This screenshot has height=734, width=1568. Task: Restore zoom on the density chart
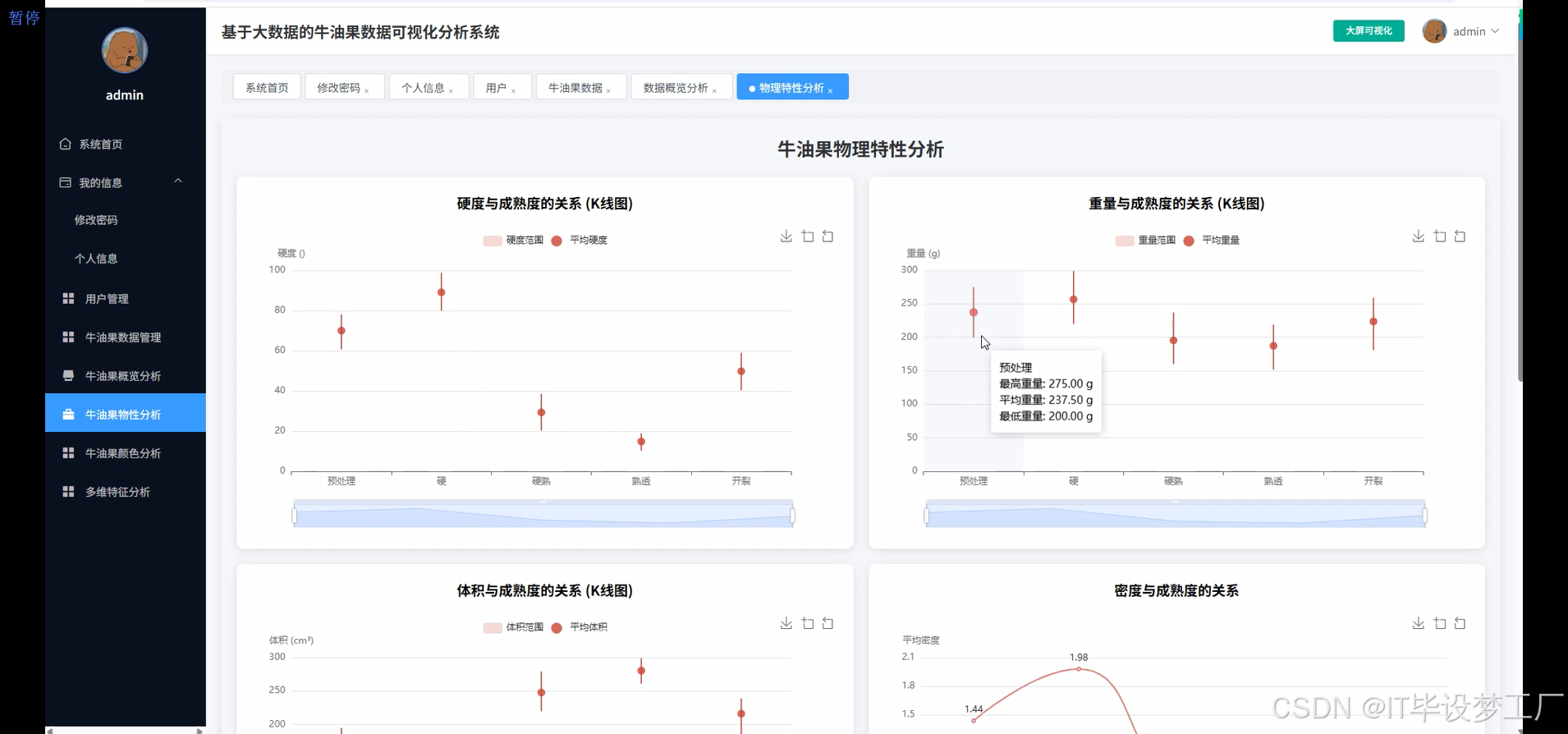coord(1460,623)
